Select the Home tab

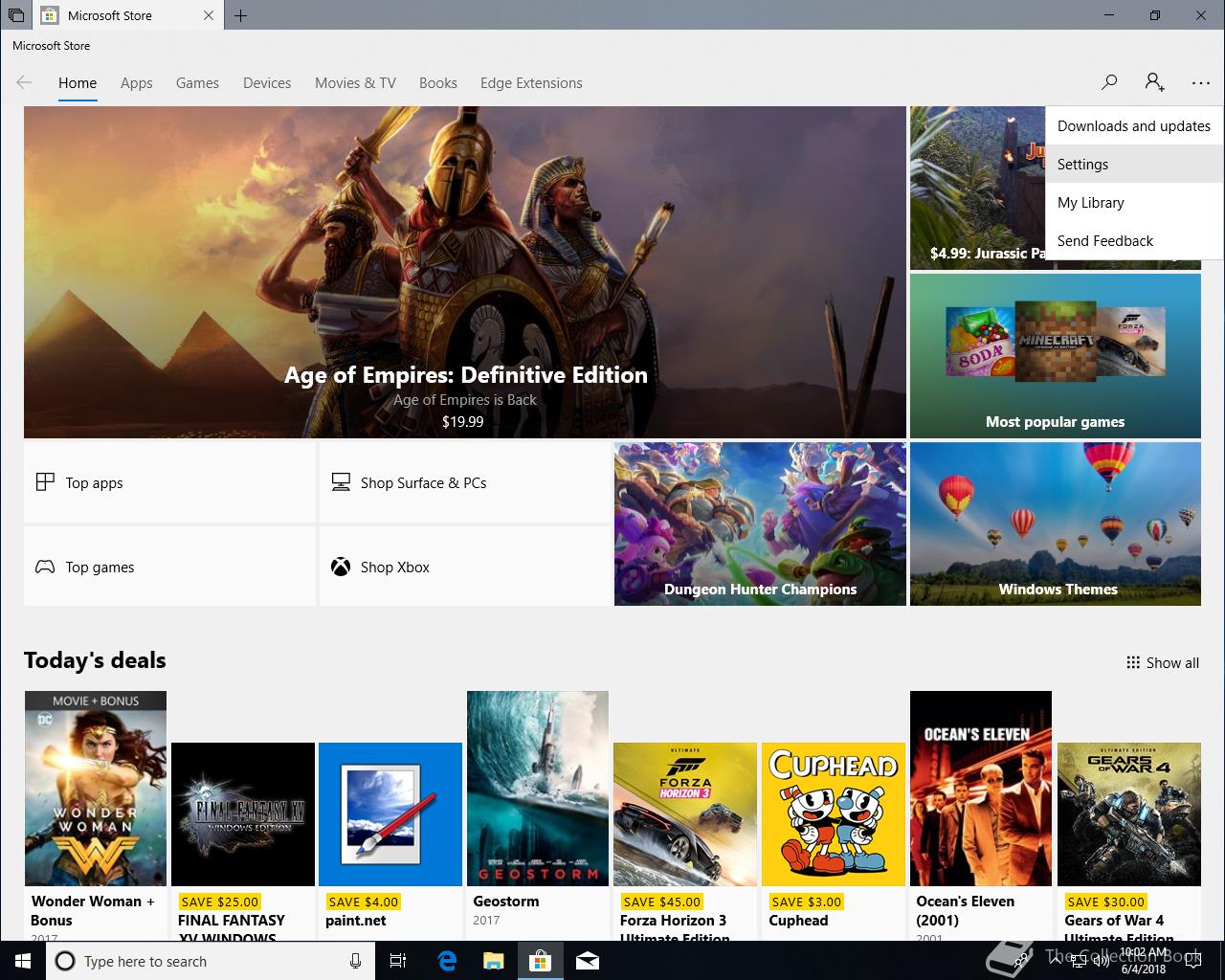78,83
